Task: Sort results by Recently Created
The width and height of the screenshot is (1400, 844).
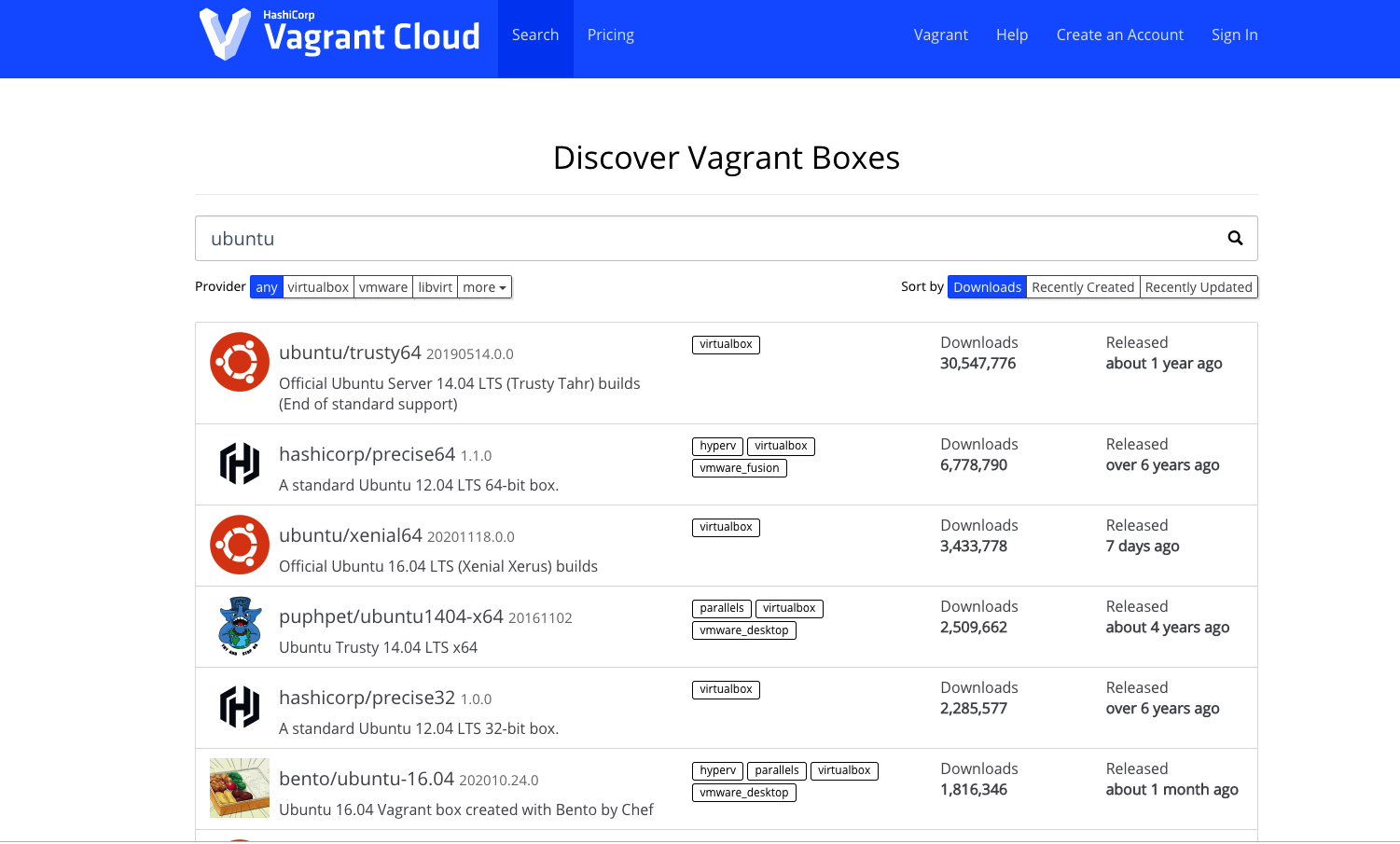Action: point(1083,287)
